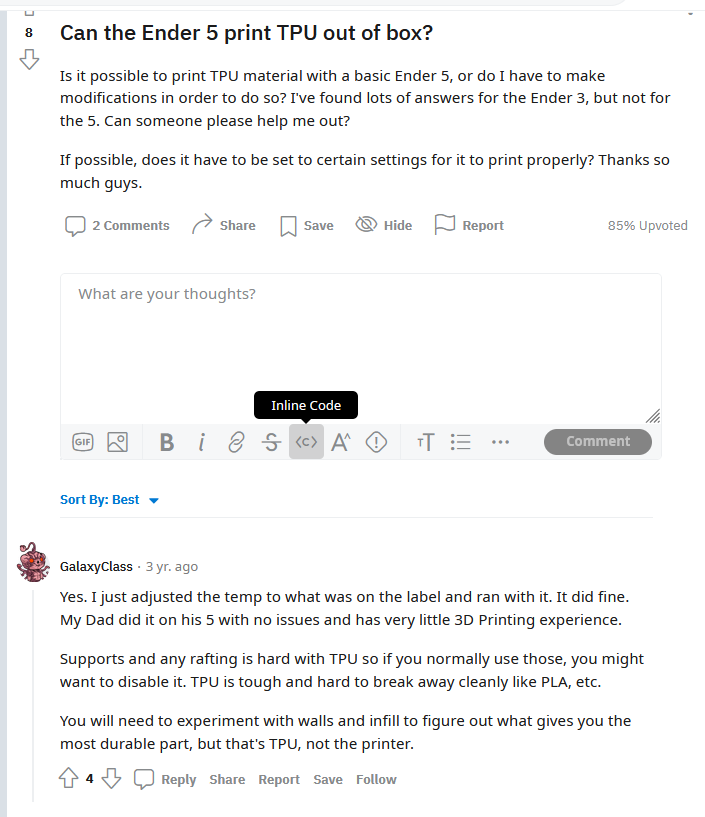Apply strikethrough formatting

(271, 442)
